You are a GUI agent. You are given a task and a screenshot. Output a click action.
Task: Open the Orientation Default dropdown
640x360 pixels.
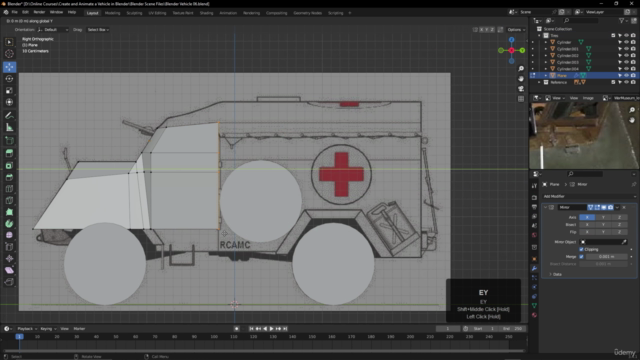[x=53, y=30]
